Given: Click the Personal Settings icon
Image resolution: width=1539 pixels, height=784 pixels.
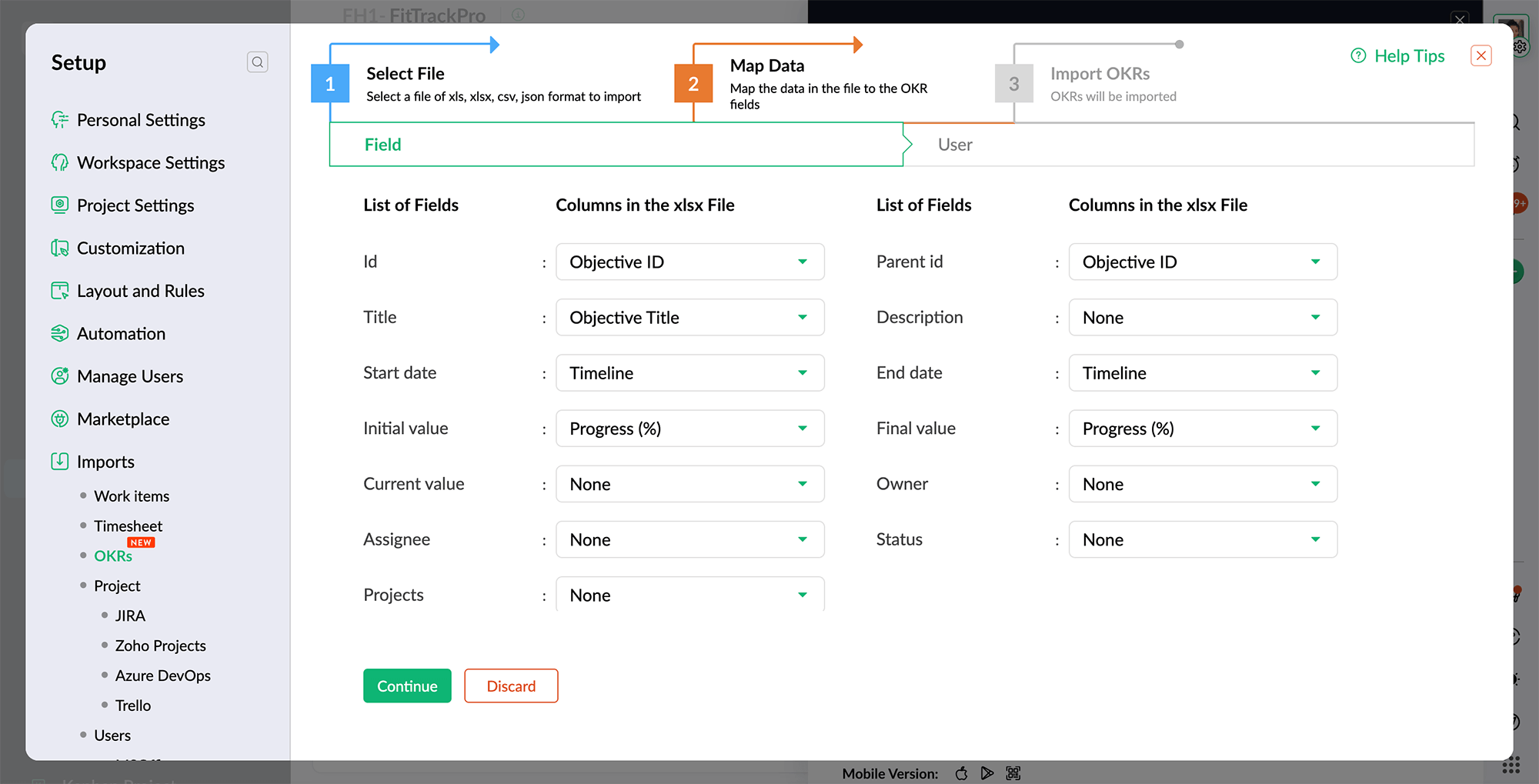Looking at the screenshot, I should click(x=60, y=120).
